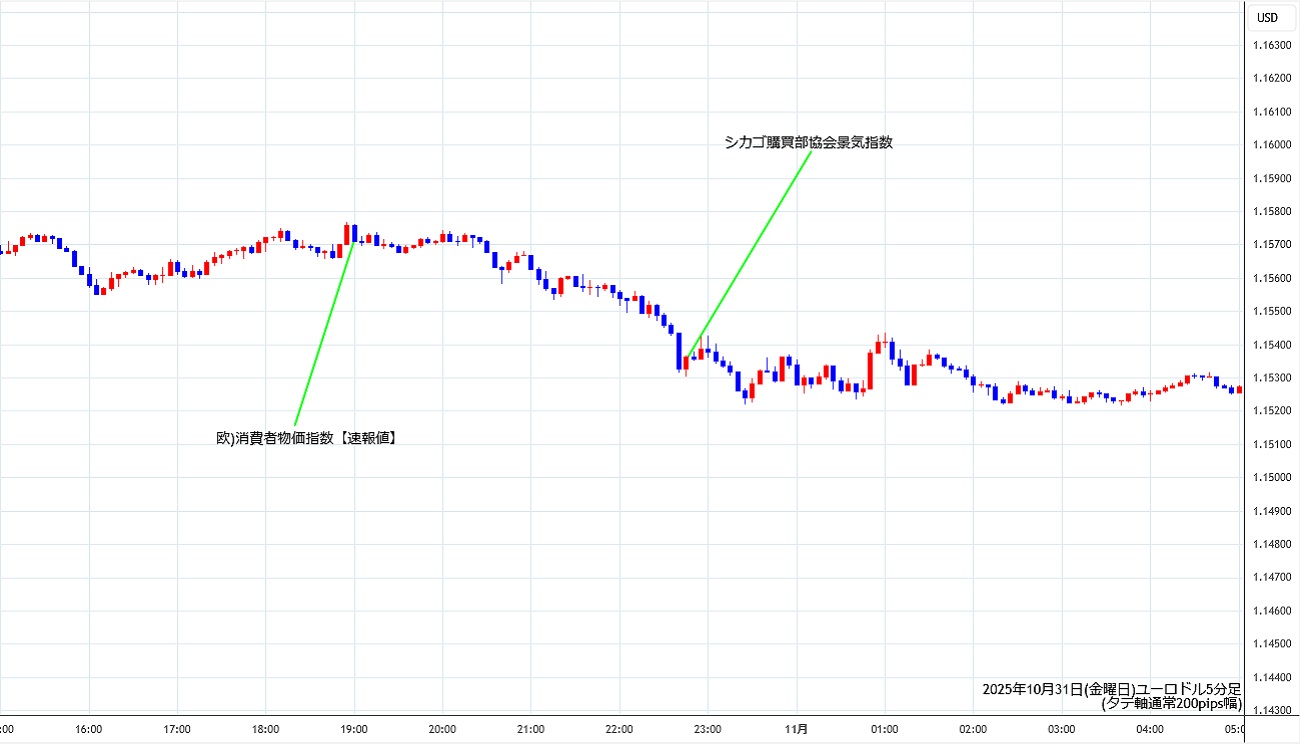Click the 11月 date marker on time axis
The width and height of the screenshot is (1300, 745).
tap(796, 729)
